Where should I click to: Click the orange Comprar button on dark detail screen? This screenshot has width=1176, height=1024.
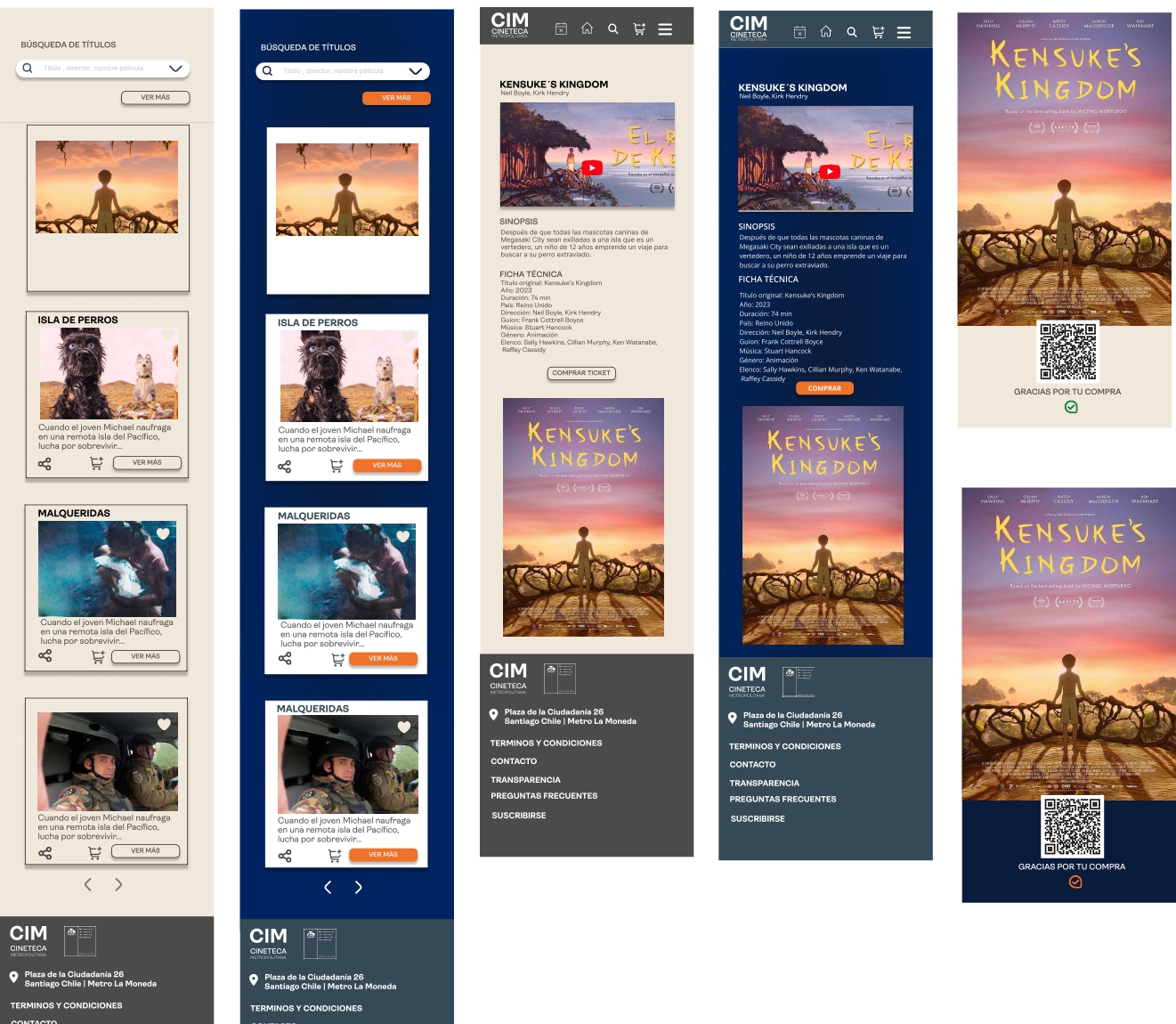[x=824, y=388]
